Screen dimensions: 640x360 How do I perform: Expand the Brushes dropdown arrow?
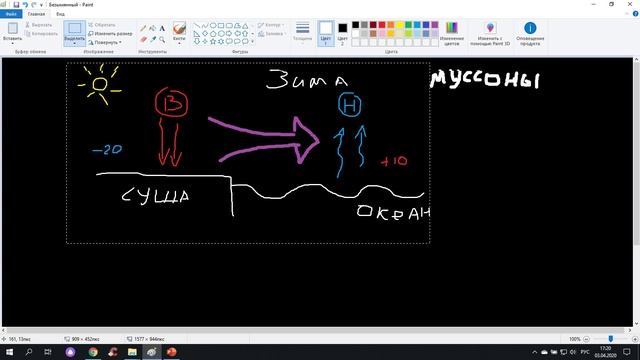[179, 43]
